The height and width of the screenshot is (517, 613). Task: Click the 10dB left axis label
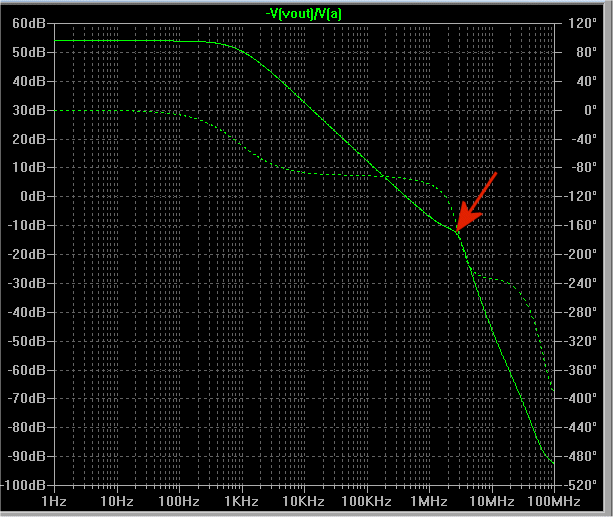(29, 167)
